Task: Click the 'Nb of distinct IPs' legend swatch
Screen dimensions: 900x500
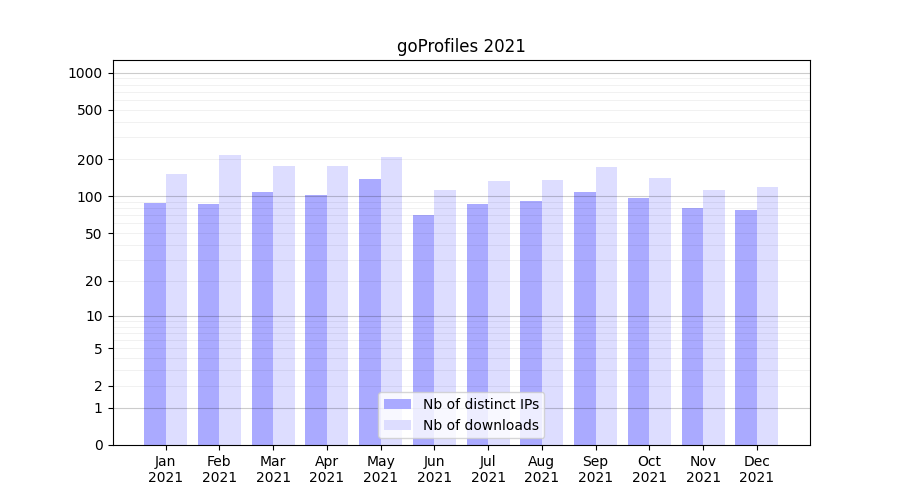Action: (397, 404)
